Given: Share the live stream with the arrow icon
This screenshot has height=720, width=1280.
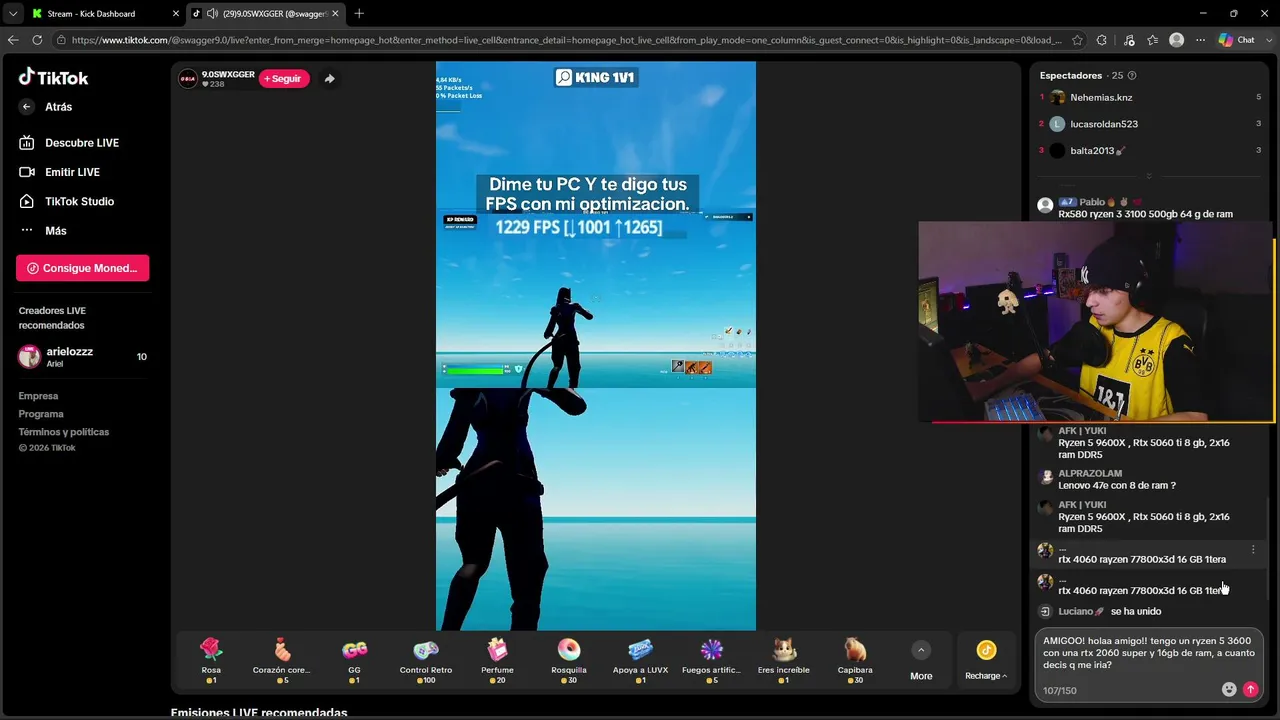Looking at the screenshot, I should click(329, 79).
